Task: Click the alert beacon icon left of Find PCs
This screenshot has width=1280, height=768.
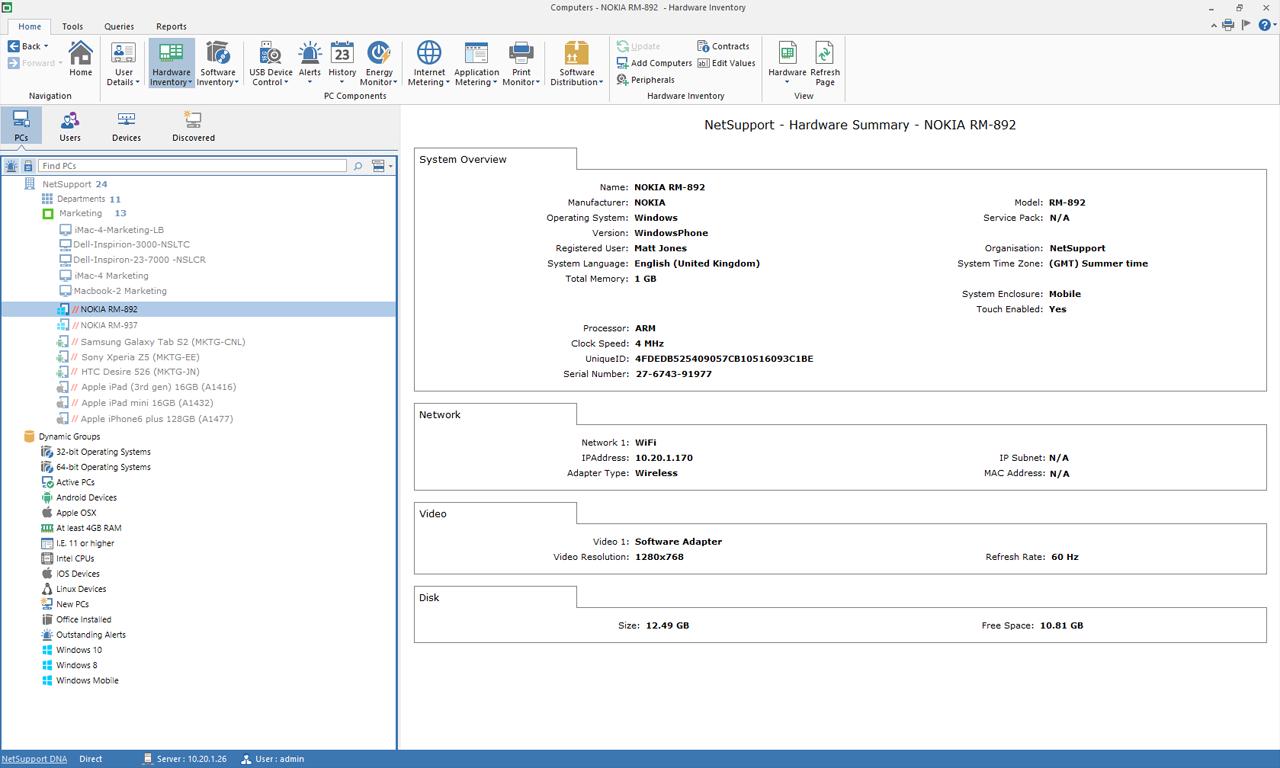Action: 11,166
